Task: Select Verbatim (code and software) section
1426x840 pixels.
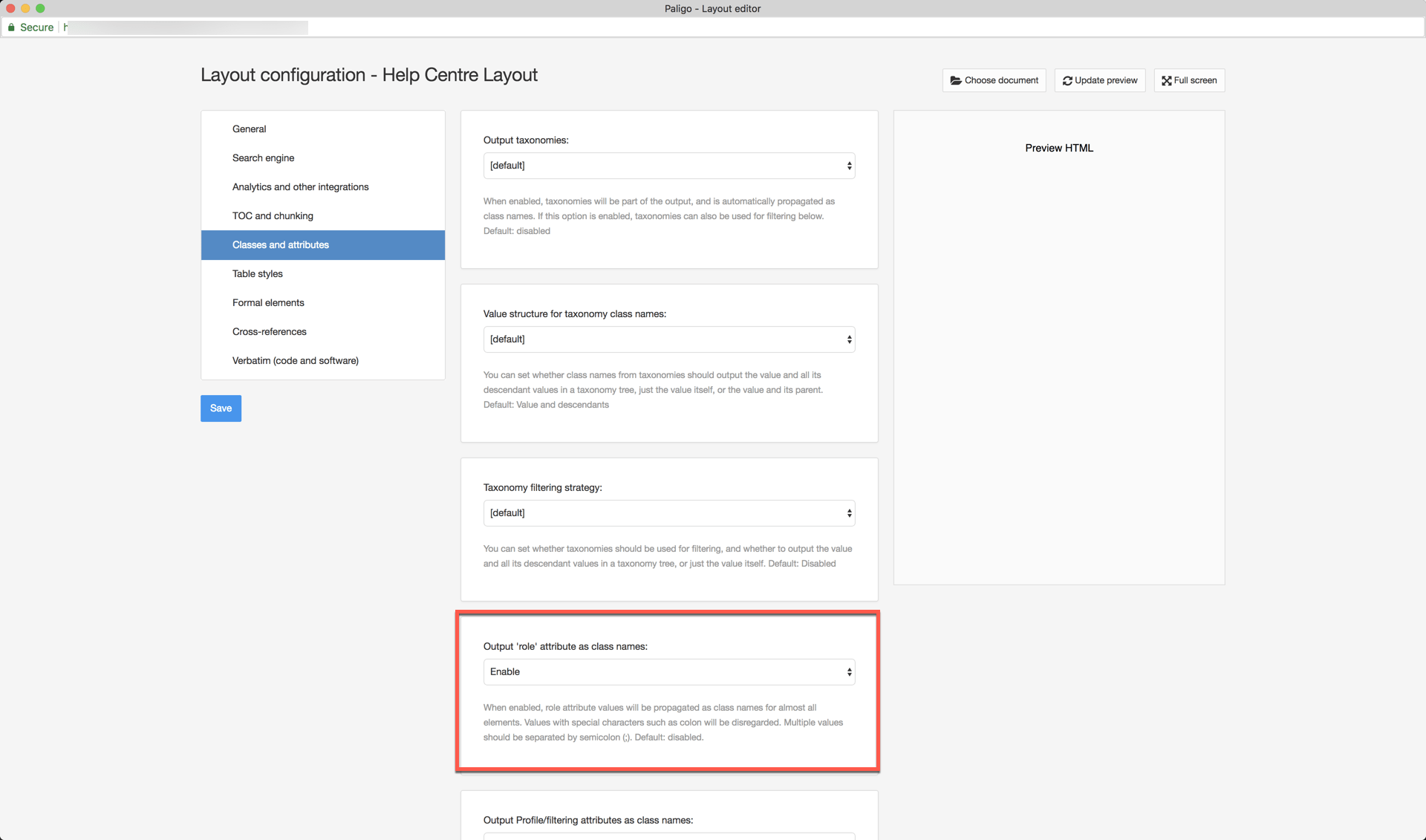Action: click(x=295, y=361)
